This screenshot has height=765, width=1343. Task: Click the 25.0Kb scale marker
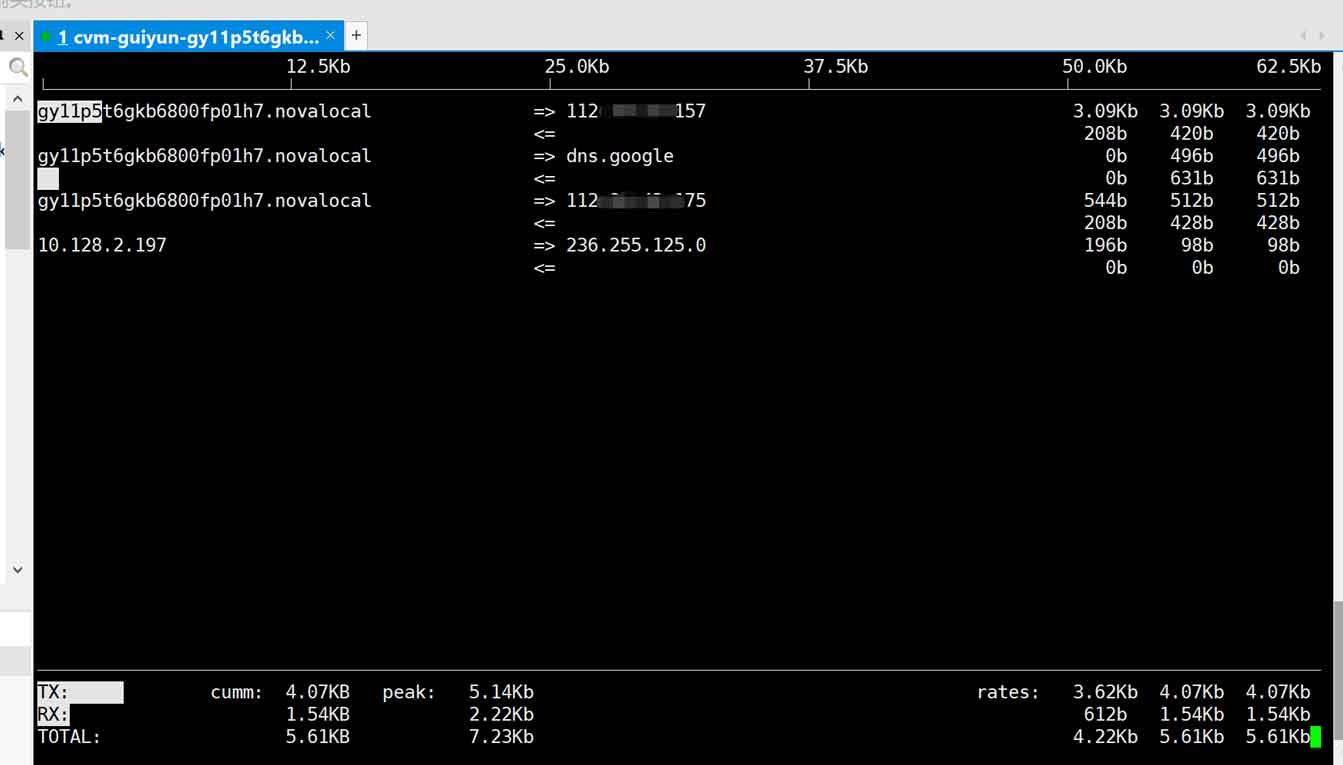[x=576, y=67]
